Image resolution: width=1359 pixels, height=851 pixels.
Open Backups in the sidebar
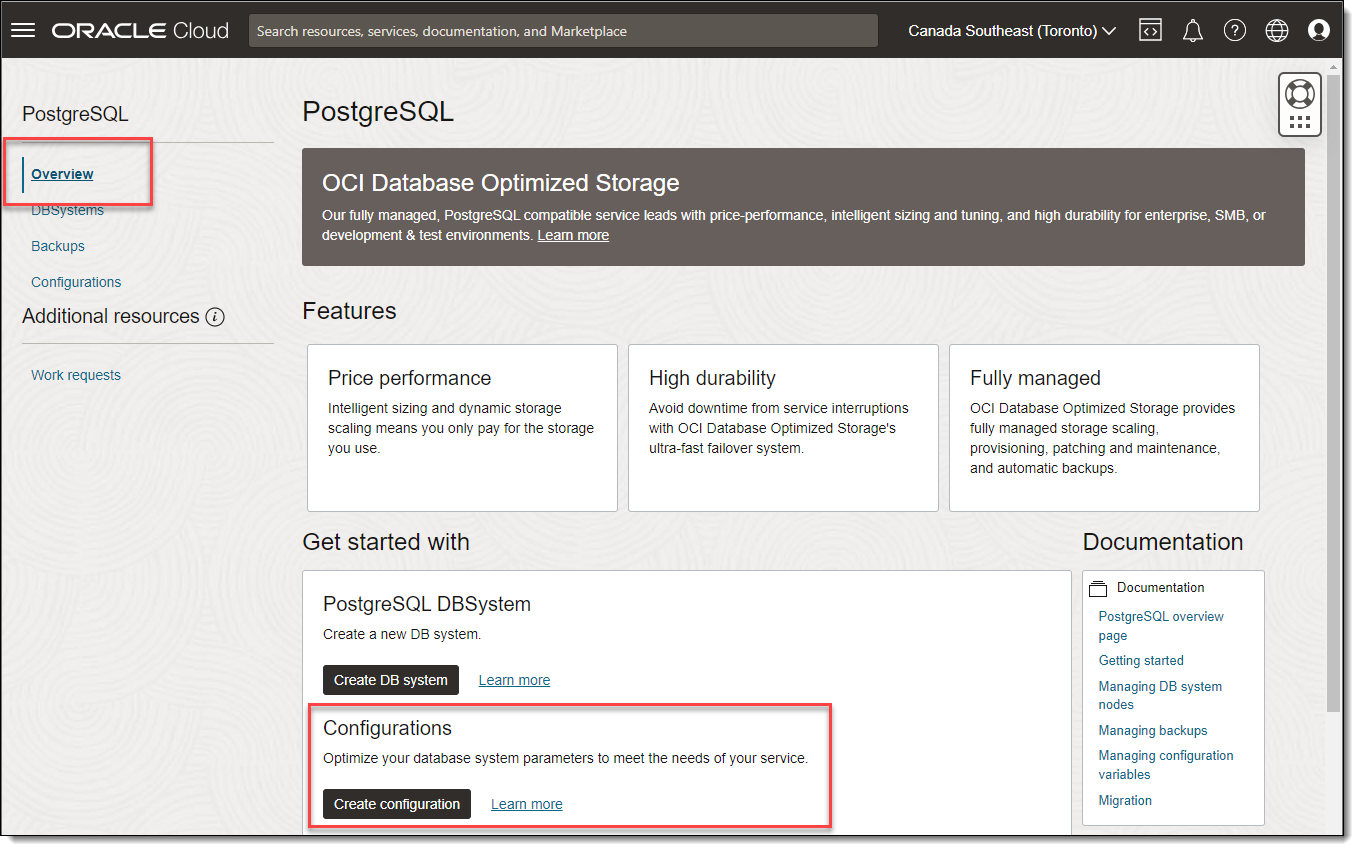58,246
